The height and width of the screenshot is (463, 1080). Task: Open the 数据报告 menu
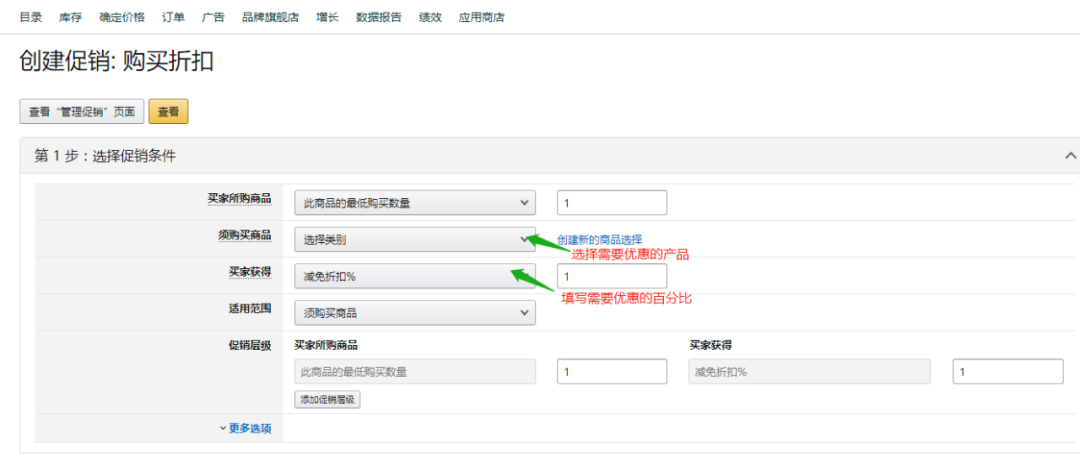(x=379, y=17)
